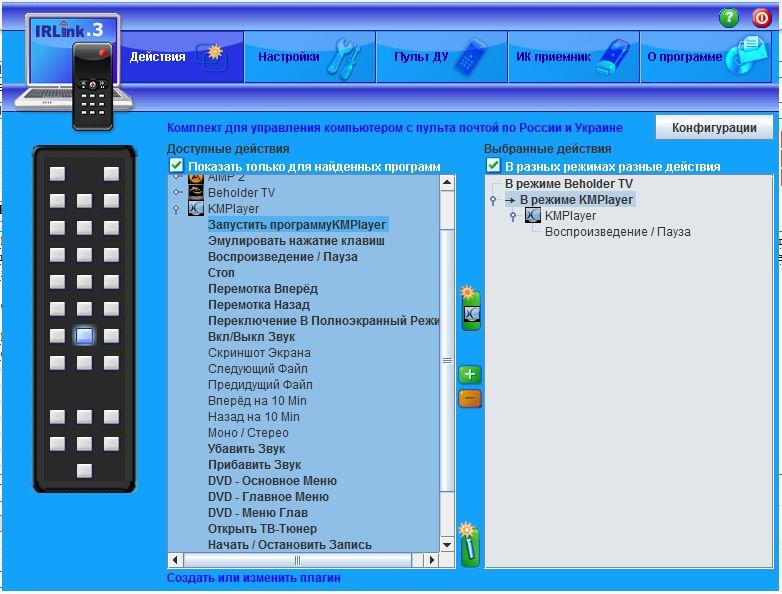782x594 pixels.
Task: Select Назад на 10 Min action
Action: pos(253,416)
